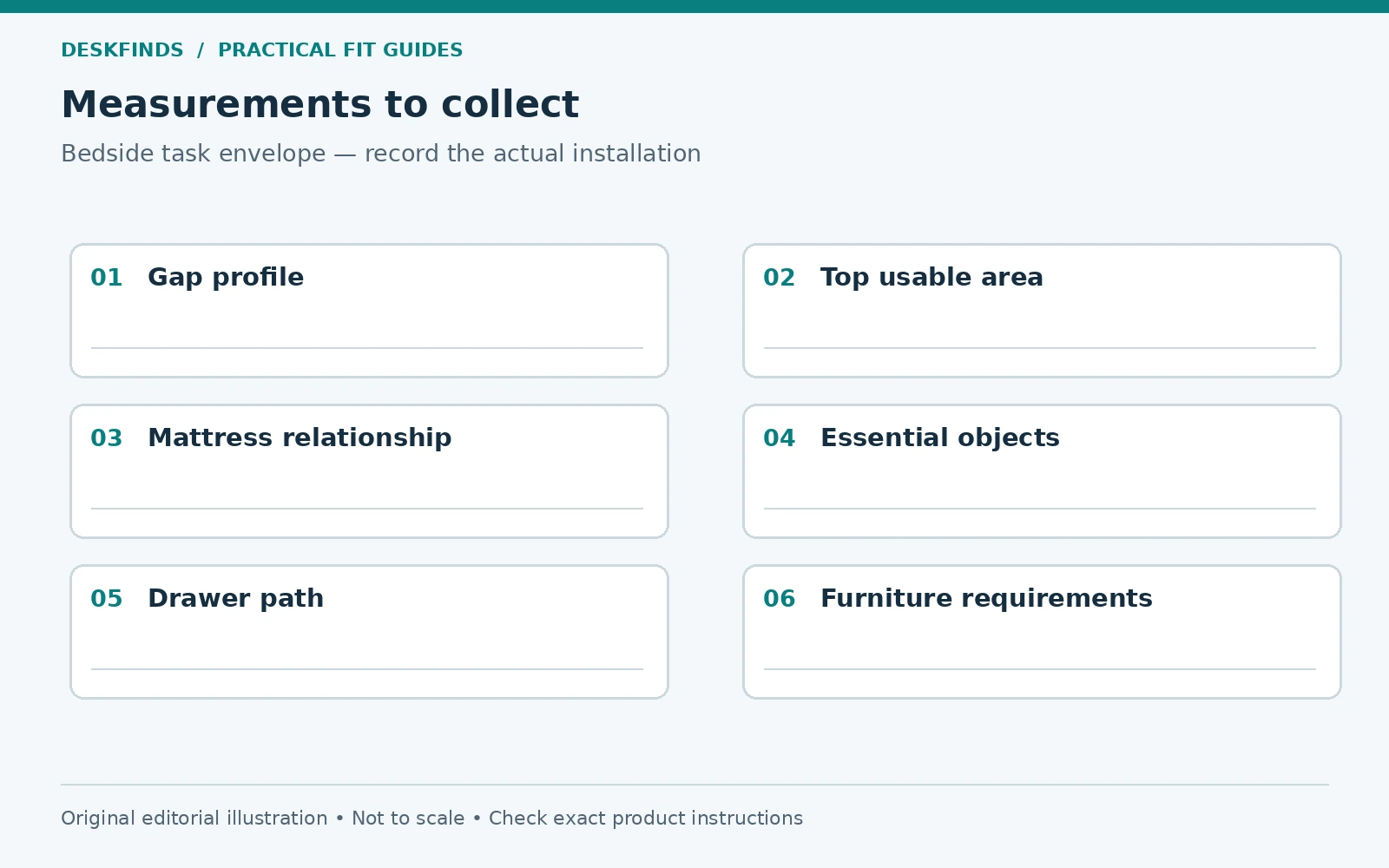Screen dimensions: 1389x868
Task: Click the number 05 label
Action: point(107,599)
